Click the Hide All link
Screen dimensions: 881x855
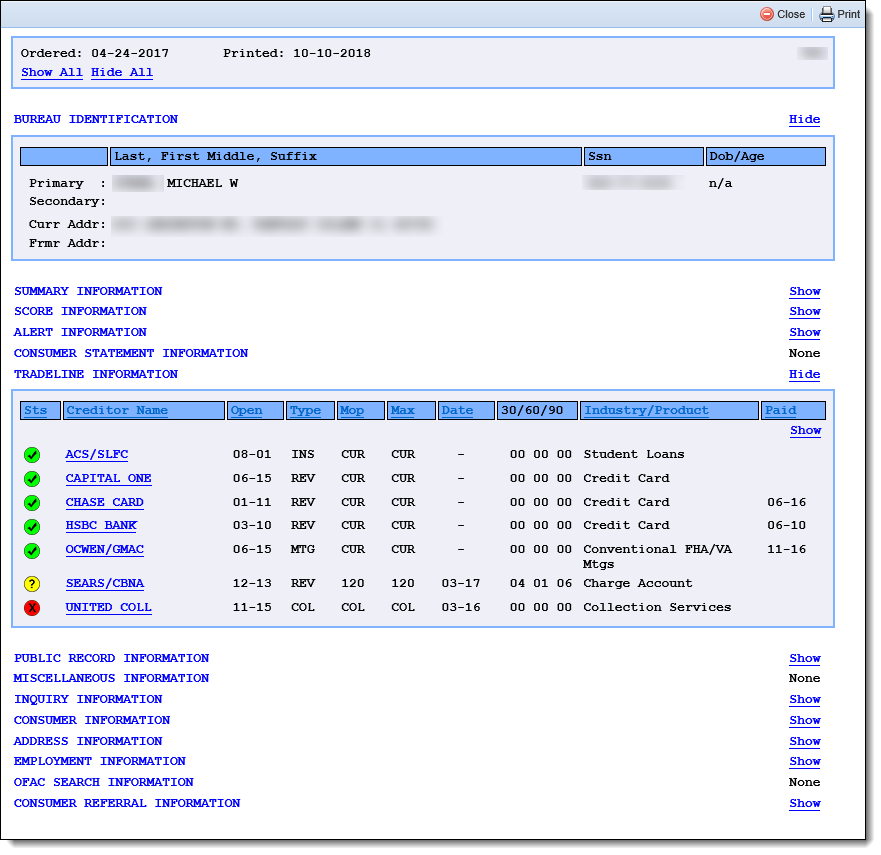coord(122,72)
